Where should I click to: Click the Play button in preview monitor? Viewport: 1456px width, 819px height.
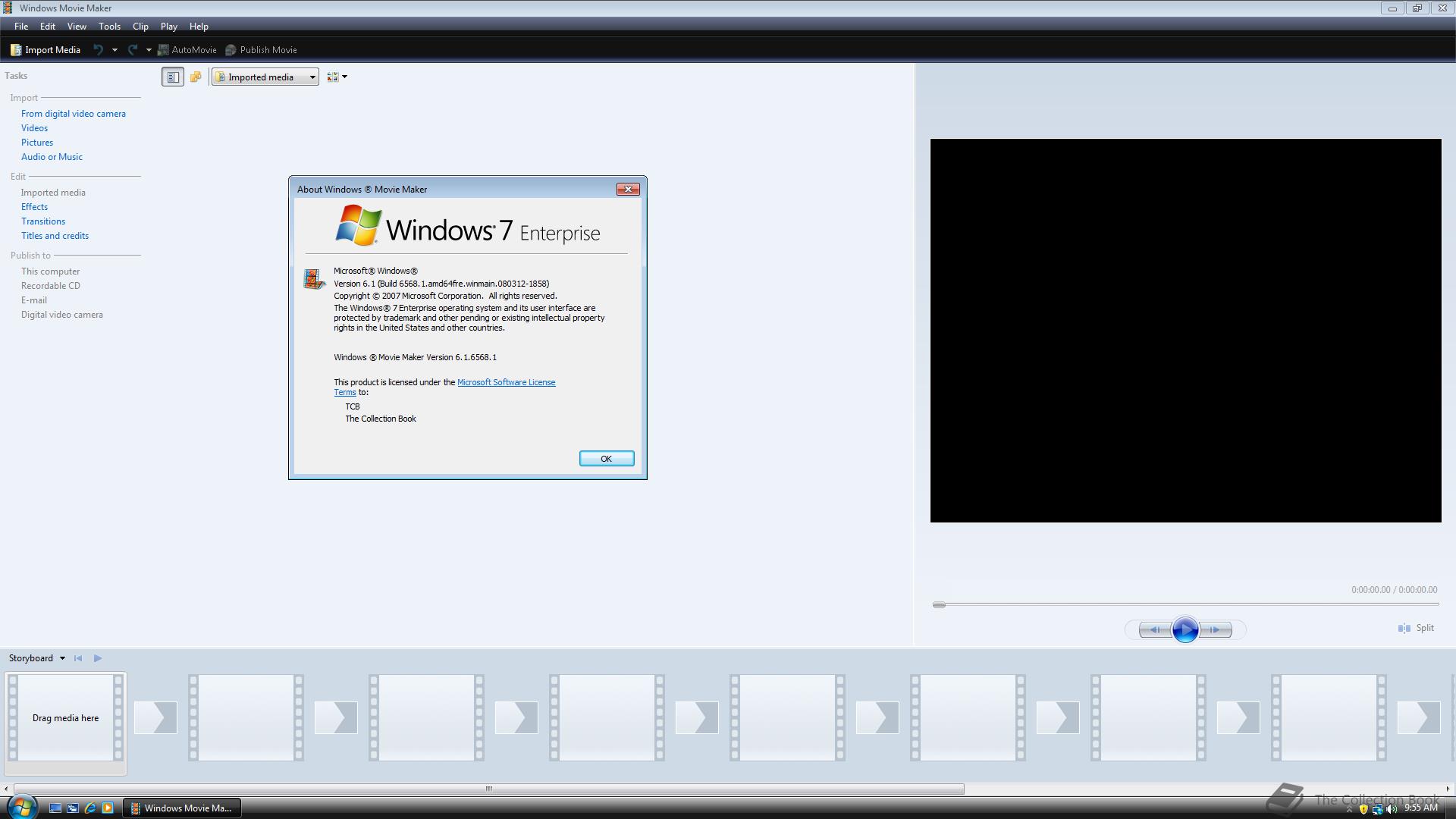point(1185,629)
